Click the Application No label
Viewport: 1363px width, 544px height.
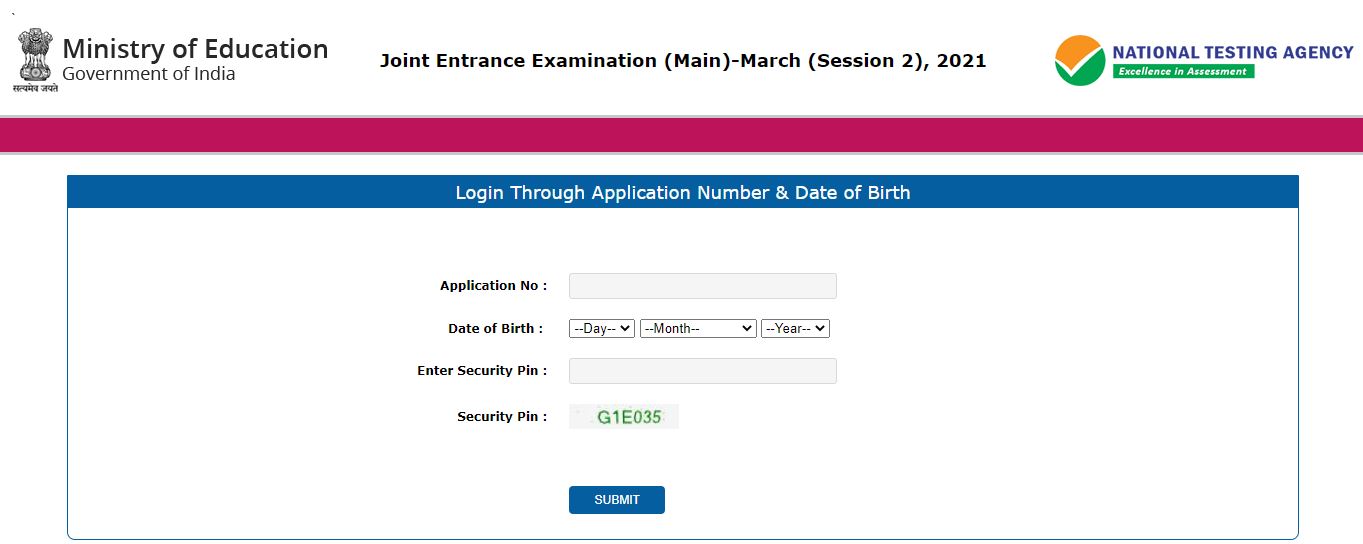(493, 286)
